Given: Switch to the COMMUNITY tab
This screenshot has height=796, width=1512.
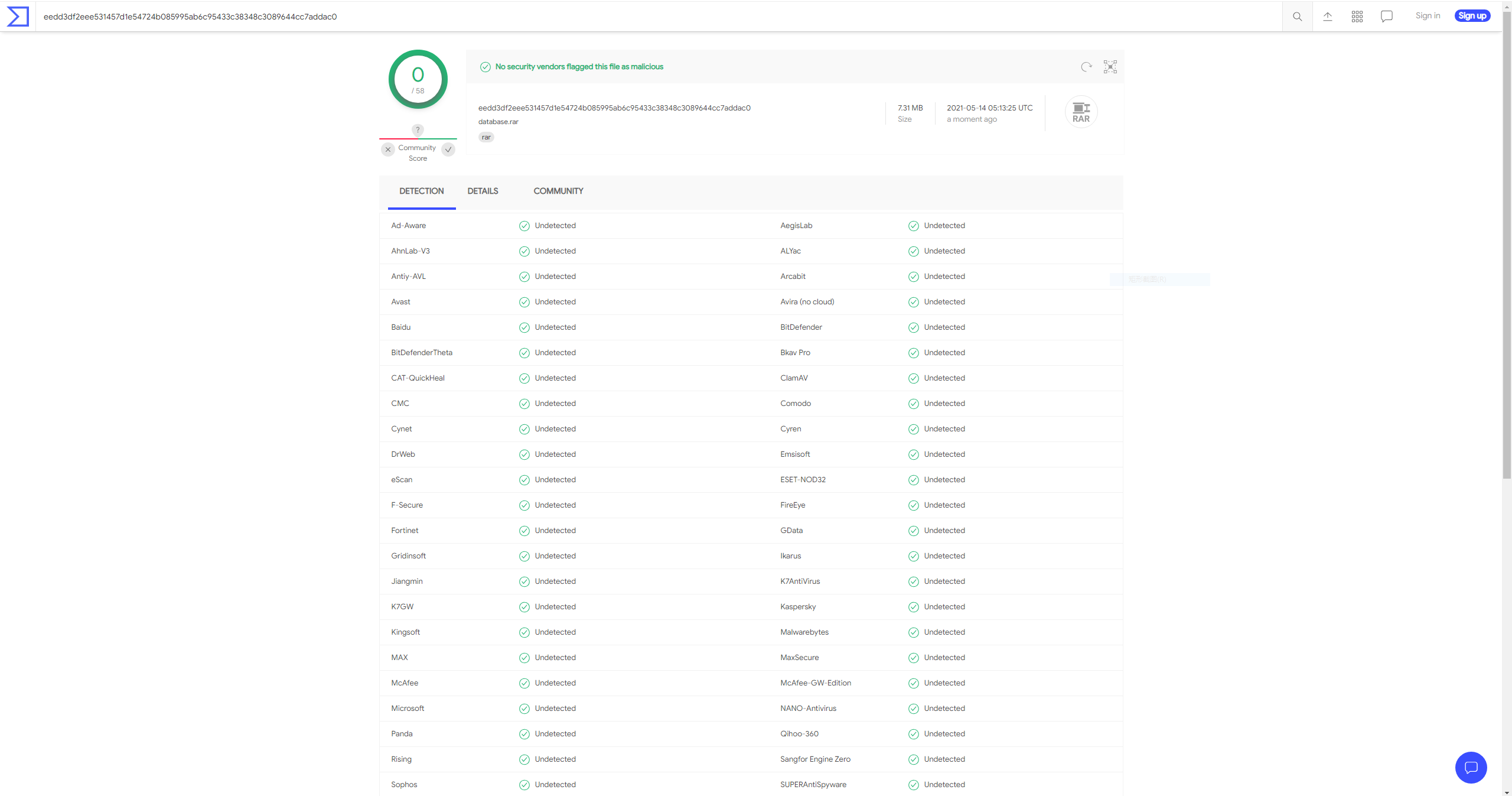Looking at the screenshot, I should click(558, 191).
